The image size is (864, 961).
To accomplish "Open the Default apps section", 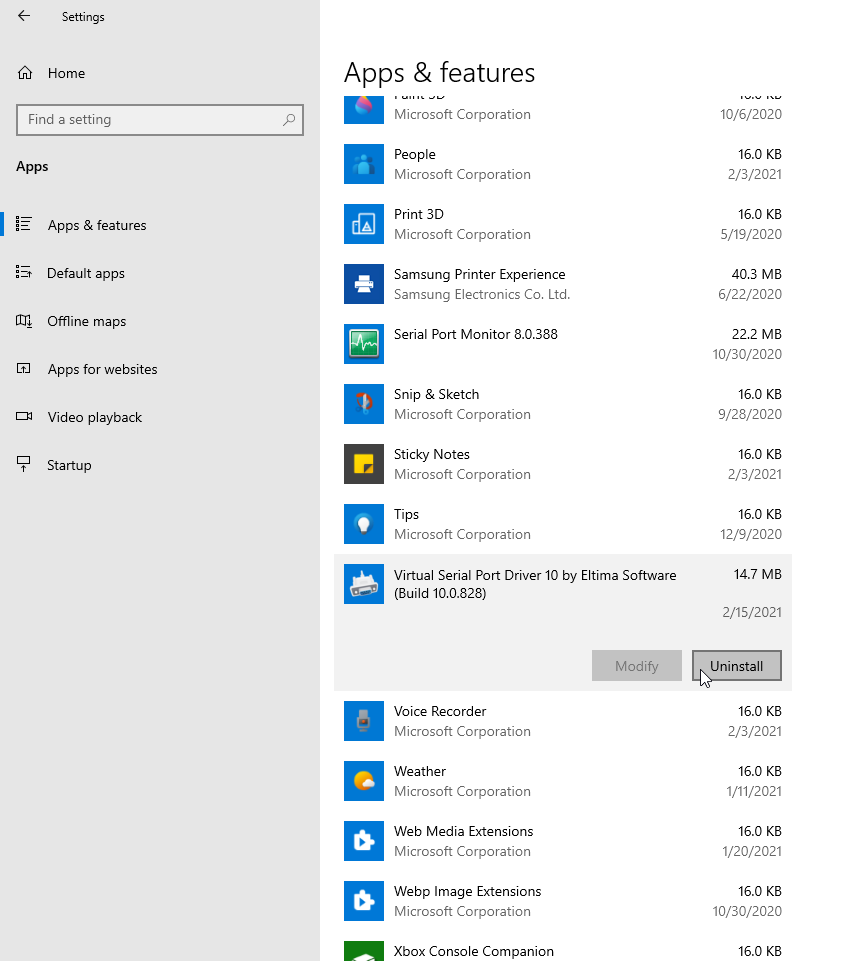I will (x=86, y=273).
